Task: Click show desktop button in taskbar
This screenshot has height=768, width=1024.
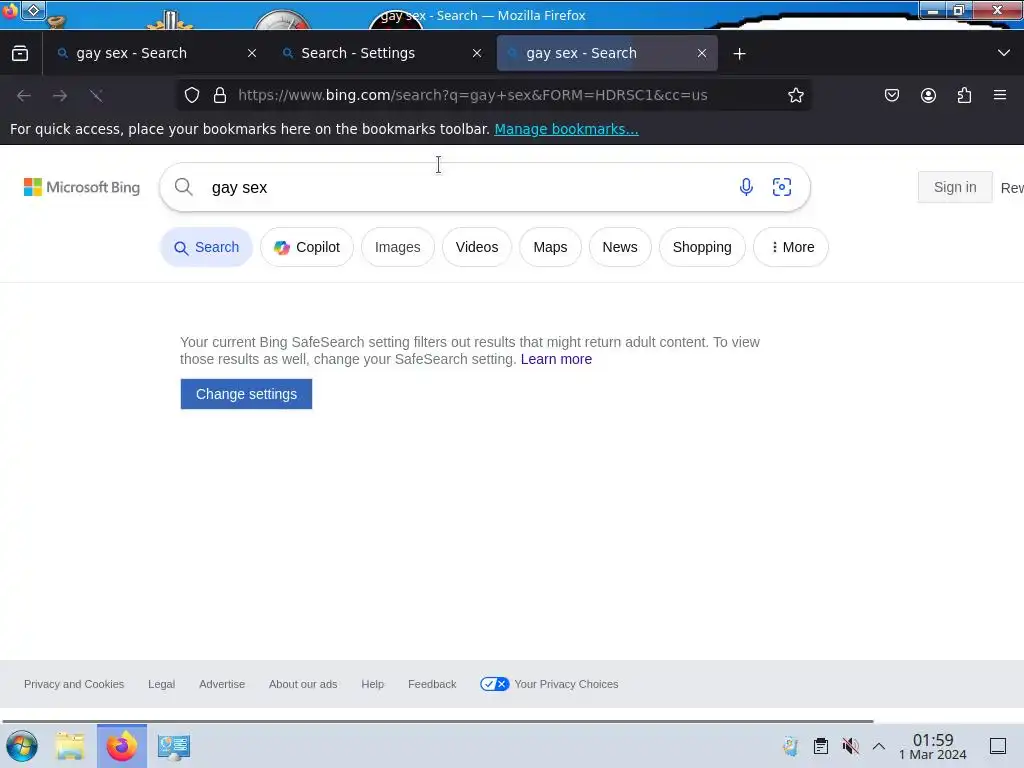Action: click(998, 746)
